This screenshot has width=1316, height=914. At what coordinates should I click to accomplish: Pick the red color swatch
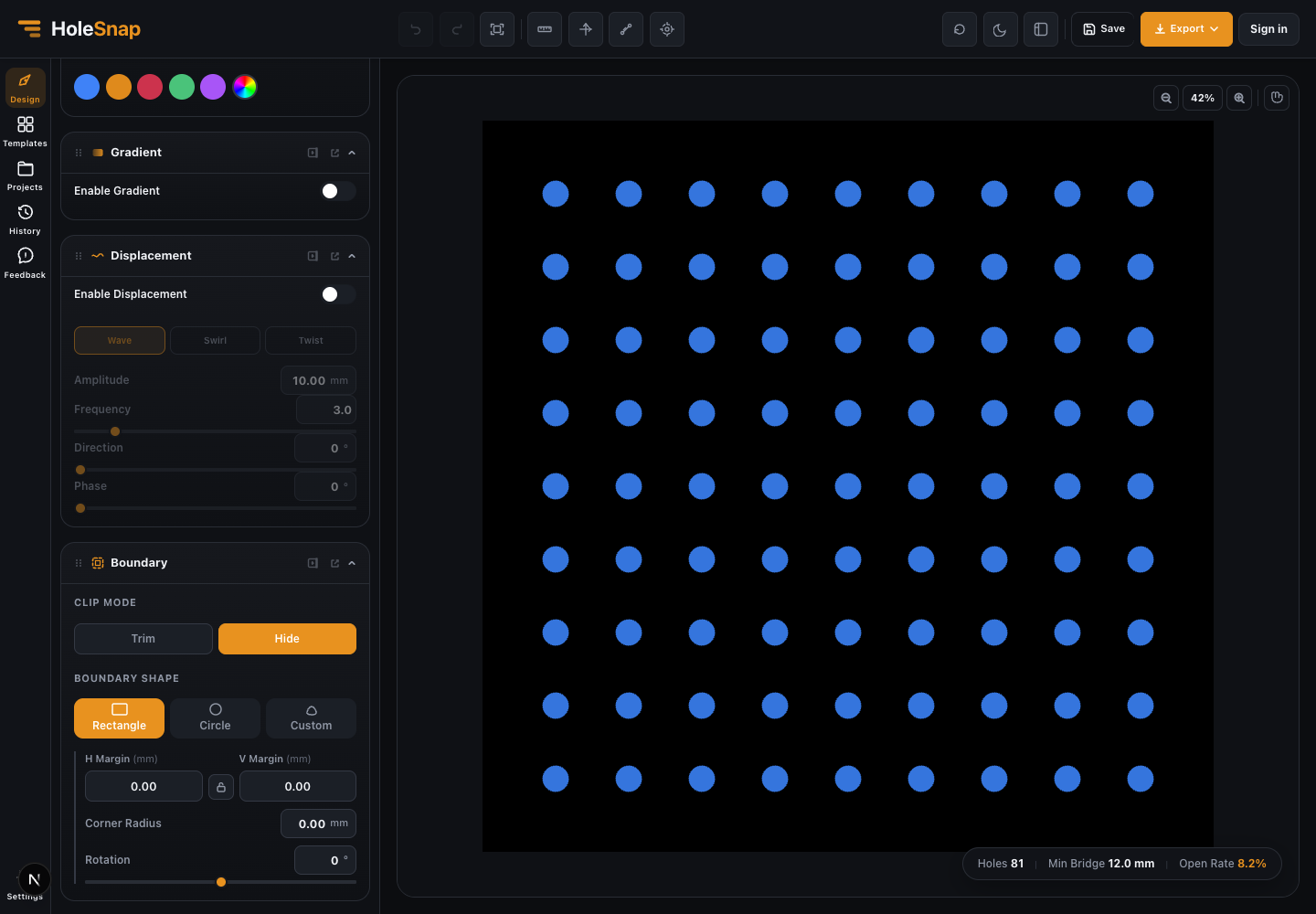tap(150, 87)
